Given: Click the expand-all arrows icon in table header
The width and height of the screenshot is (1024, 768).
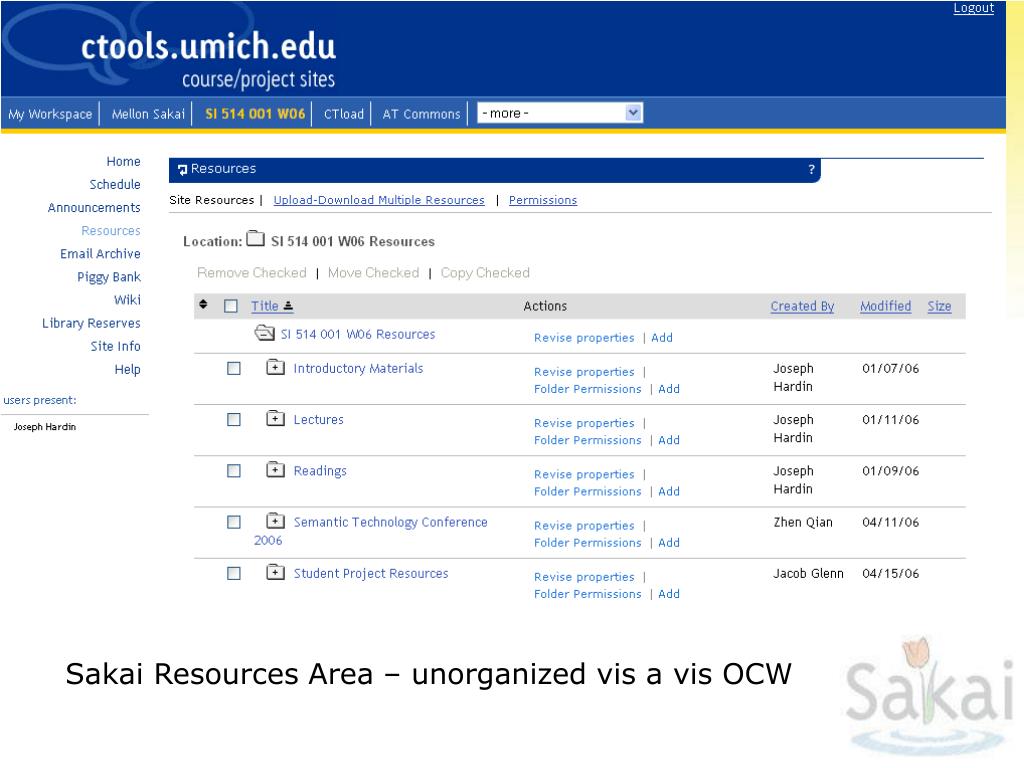Looking at the screenshot, I should pos(203,304).
